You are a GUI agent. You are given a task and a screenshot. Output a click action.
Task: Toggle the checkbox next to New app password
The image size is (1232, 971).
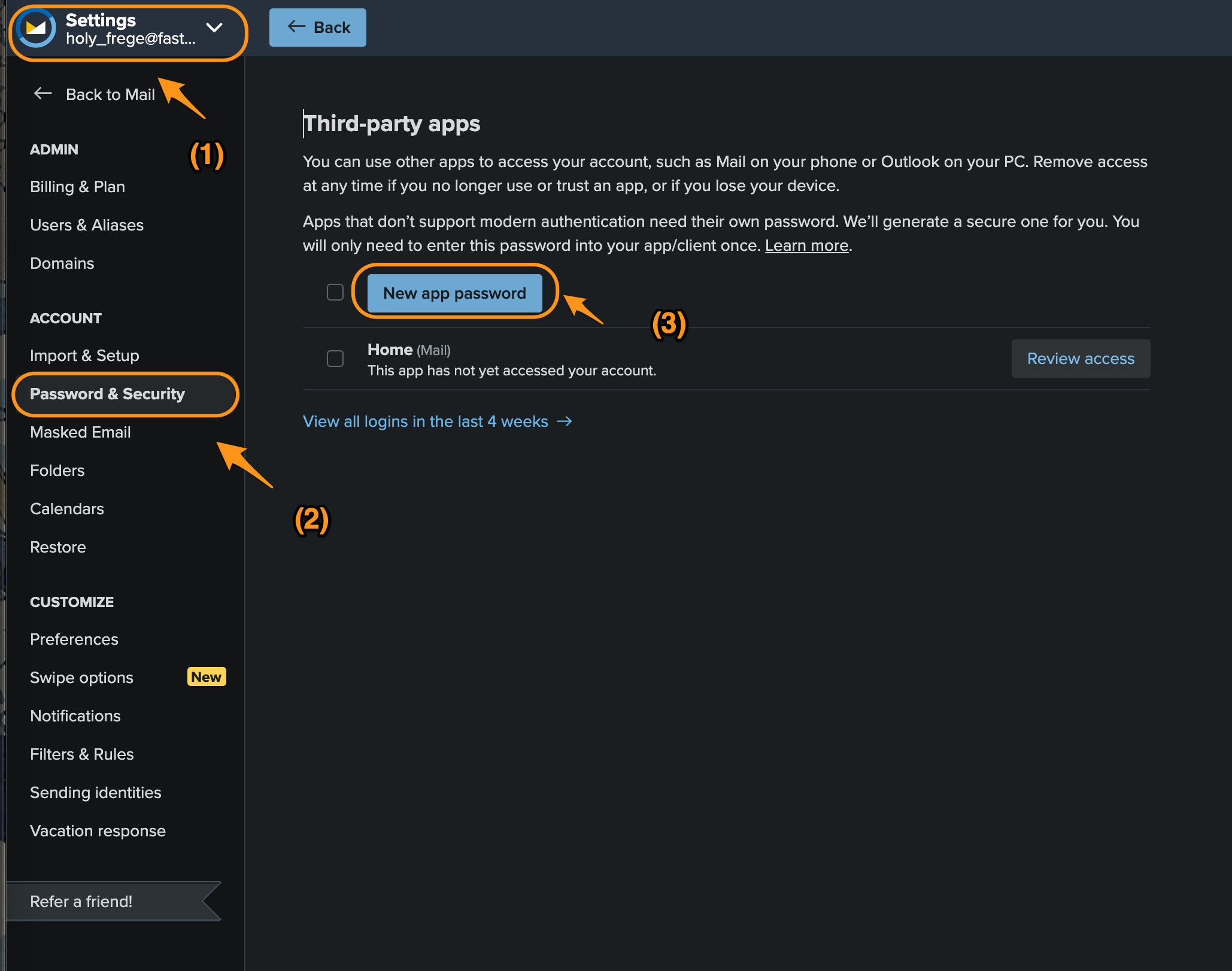point(335,292)
